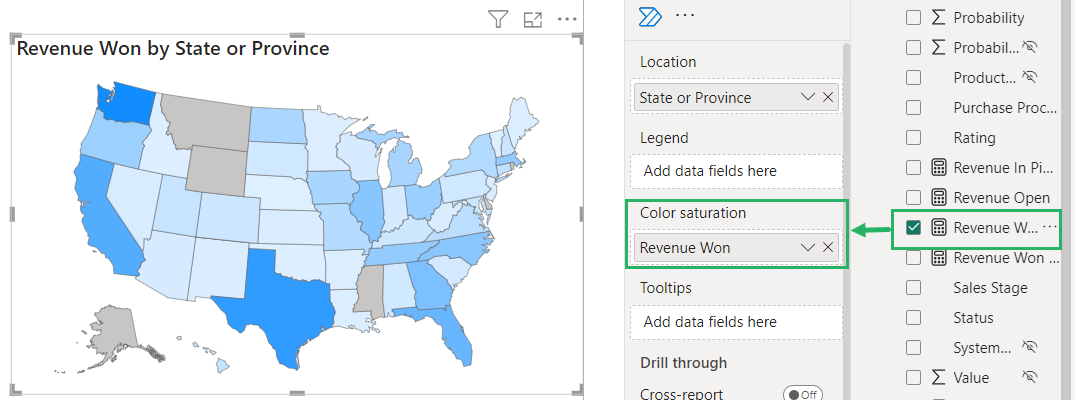Click the filter icon above the map visual
This screenshot has width=1075, height=400.
(x=498, y=18)
